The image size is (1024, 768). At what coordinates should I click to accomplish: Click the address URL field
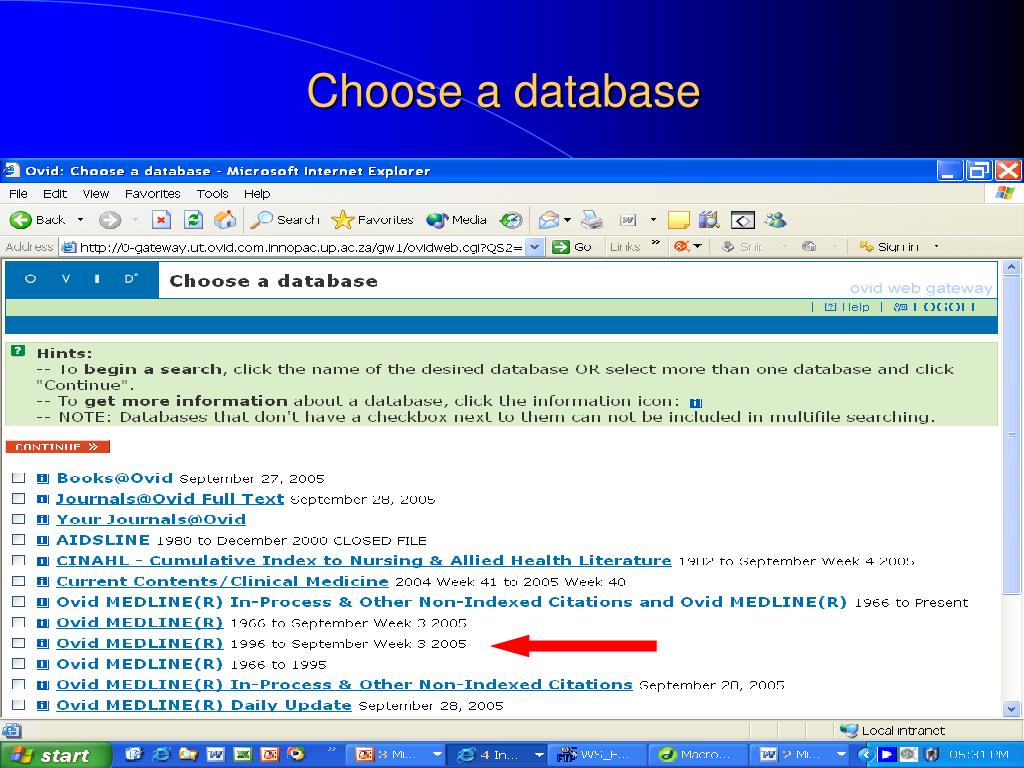pyautogui.click(x=300, y=247)
